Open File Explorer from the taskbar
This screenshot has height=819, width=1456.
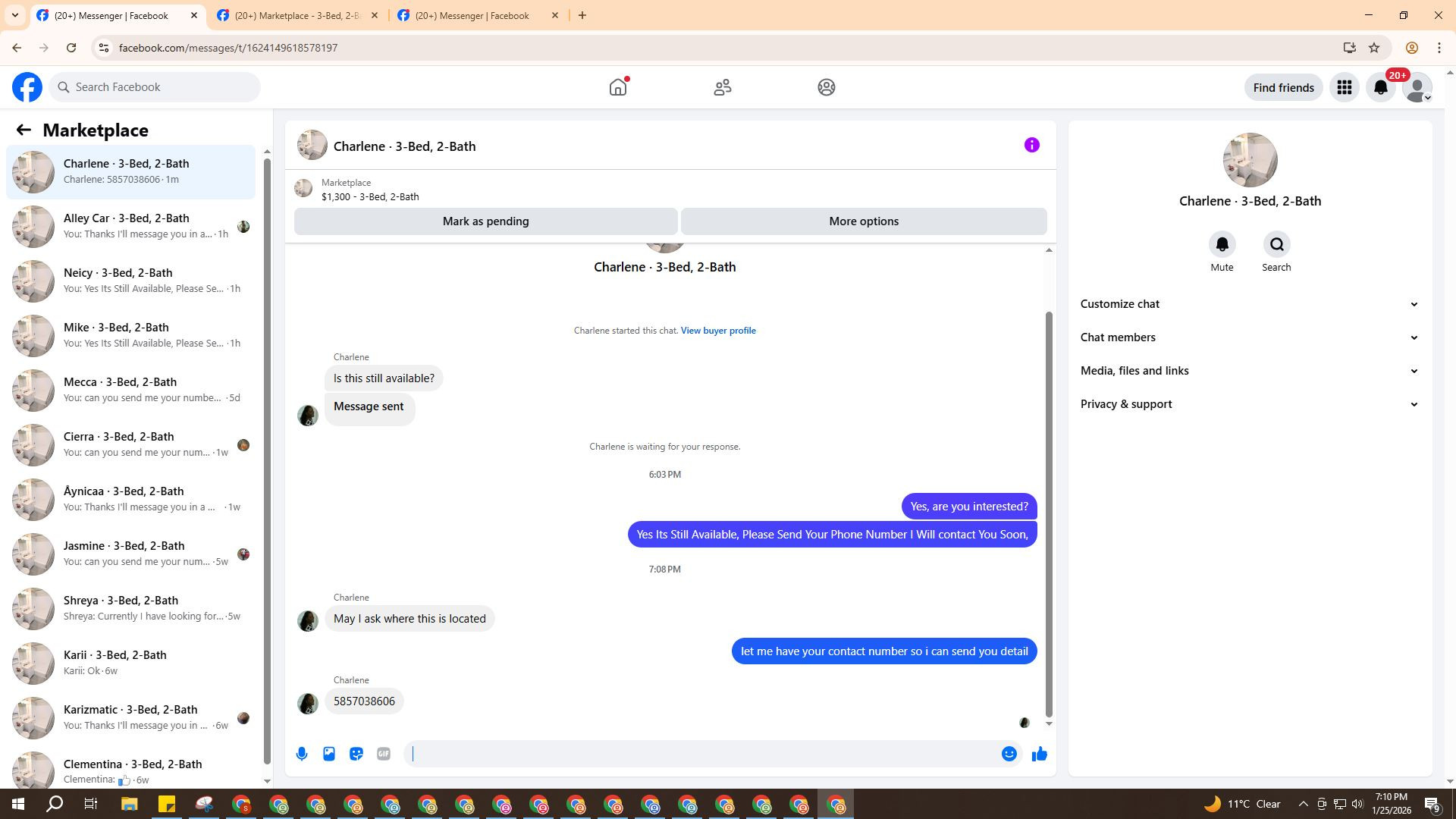click(x=129, y=804)
